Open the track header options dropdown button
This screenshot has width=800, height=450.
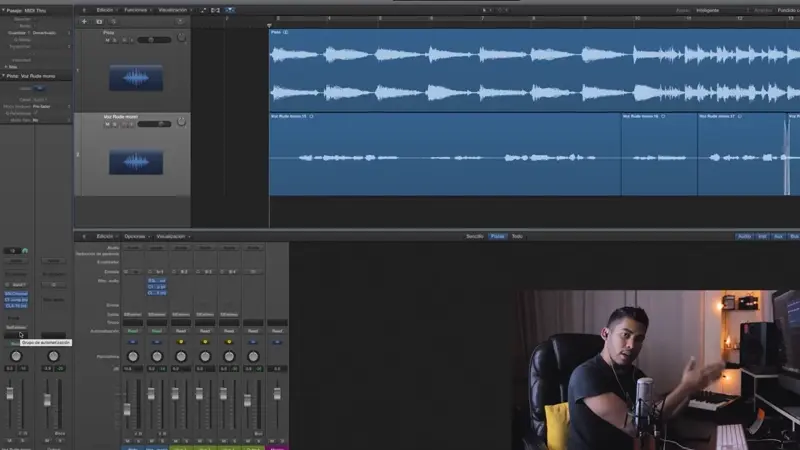point(180,21)
